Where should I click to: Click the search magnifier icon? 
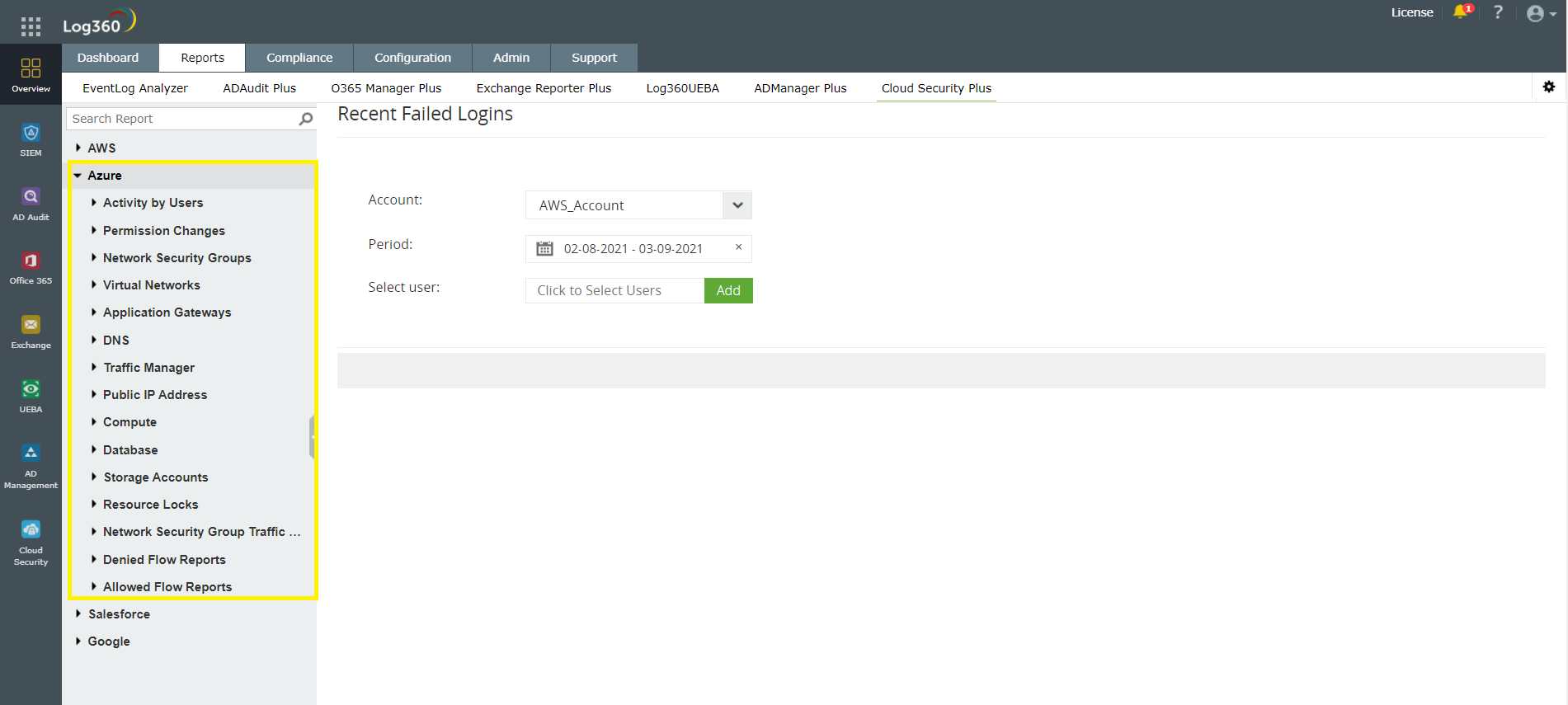[306, 119]
